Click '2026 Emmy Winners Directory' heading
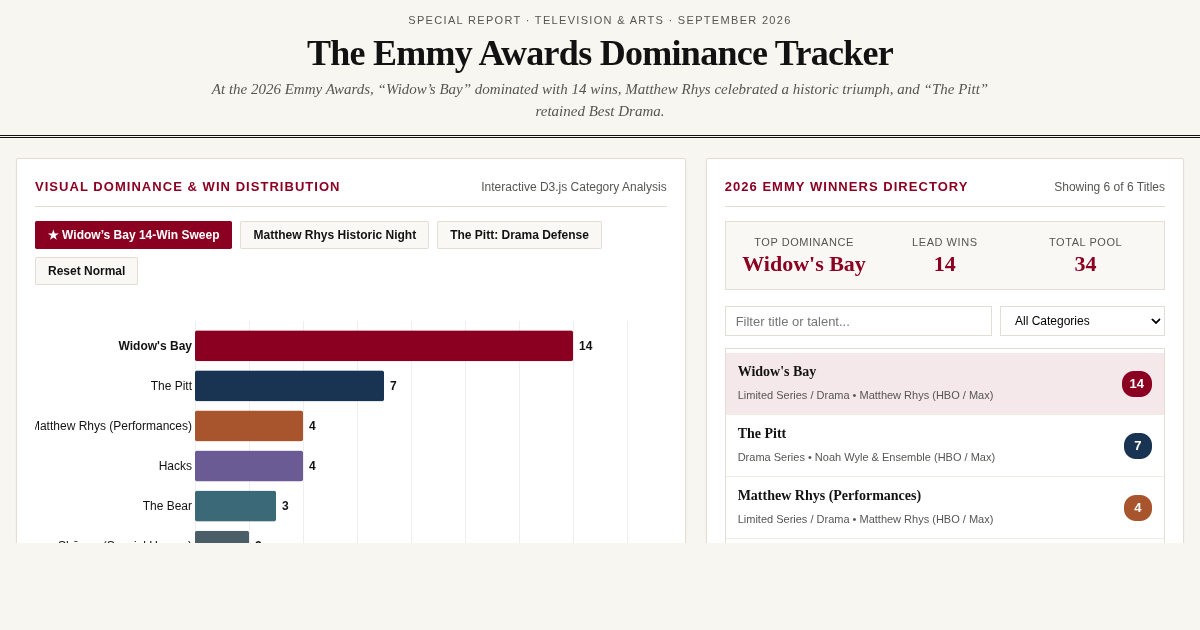Screen dimensions: 1200x630 847,186
